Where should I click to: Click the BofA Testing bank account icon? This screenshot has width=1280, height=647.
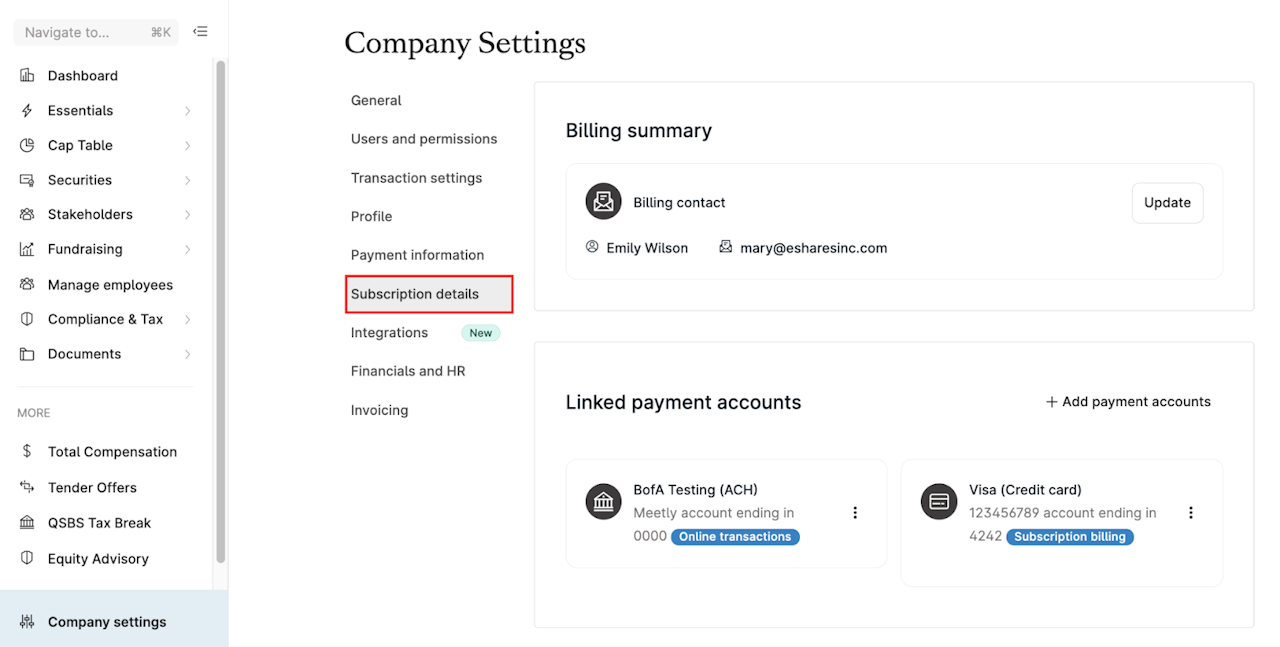(x=603, y=502)
